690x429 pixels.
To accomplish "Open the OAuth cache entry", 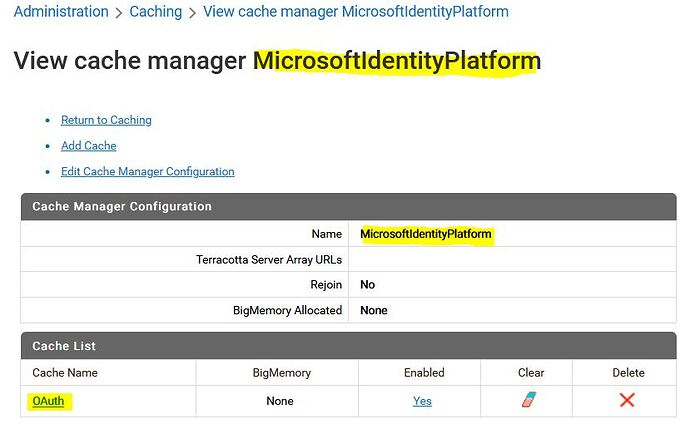I will (48, 401).
